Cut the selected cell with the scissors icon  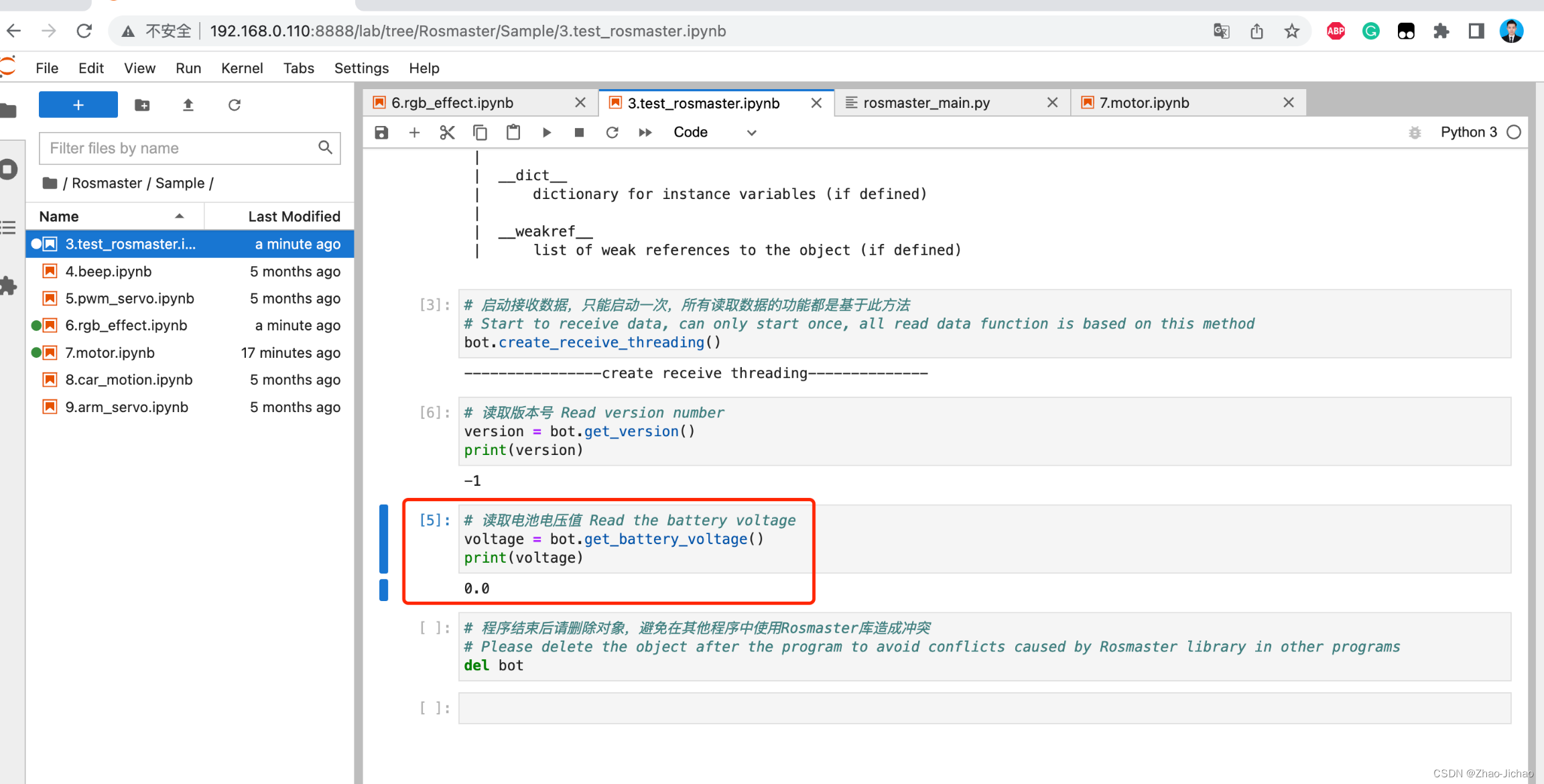coord(447,133)
